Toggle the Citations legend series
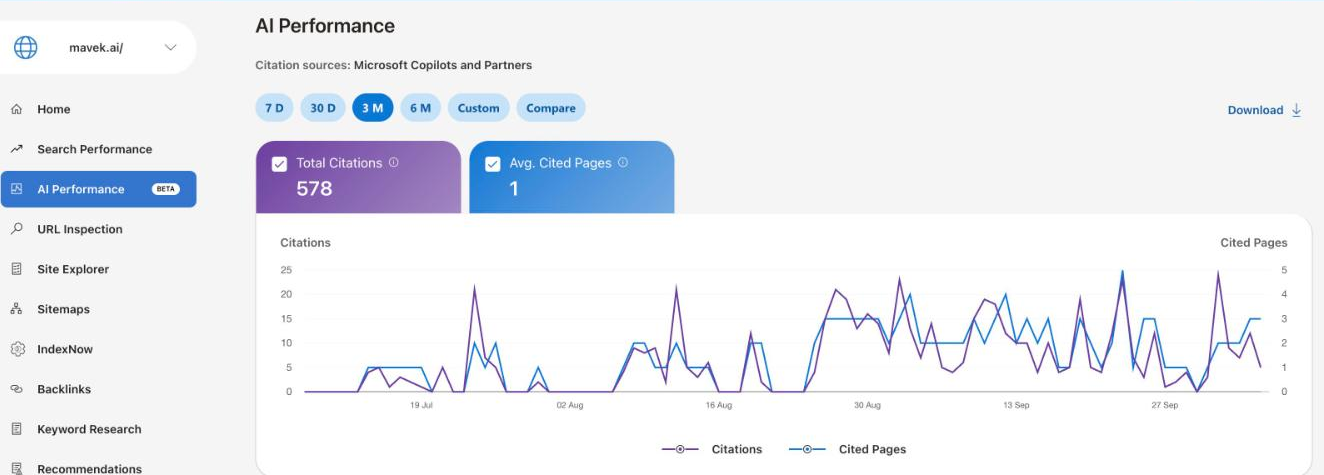The image size is (1324, 475). click(x=712, y=449)
